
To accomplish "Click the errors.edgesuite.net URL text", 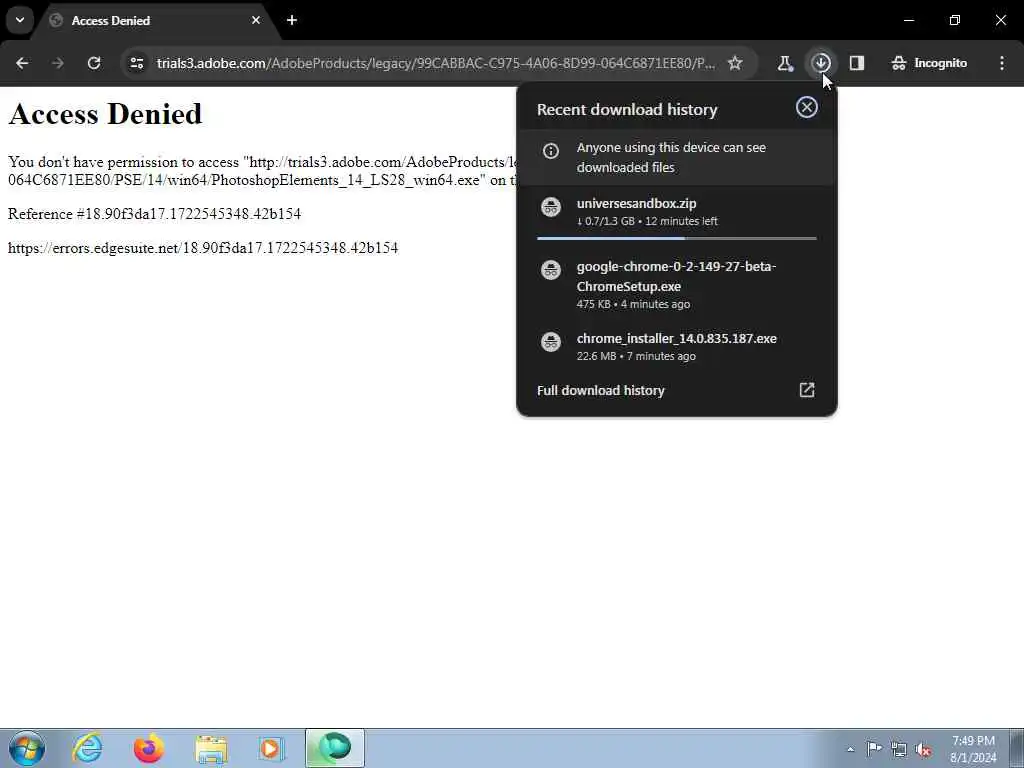I will [x=203, y=248].
